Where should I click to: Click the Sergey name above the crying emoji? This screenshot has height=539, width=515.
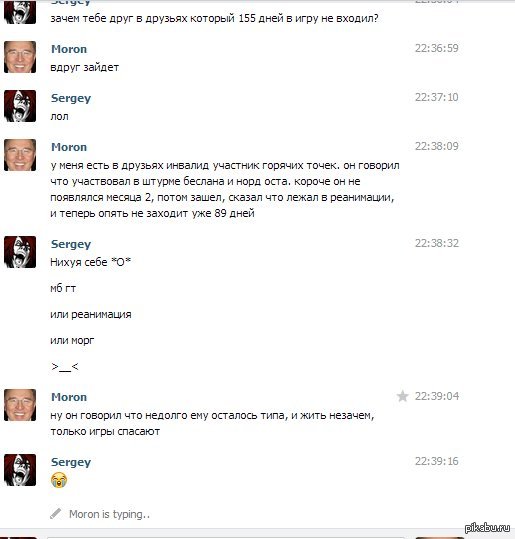[71, 463]
